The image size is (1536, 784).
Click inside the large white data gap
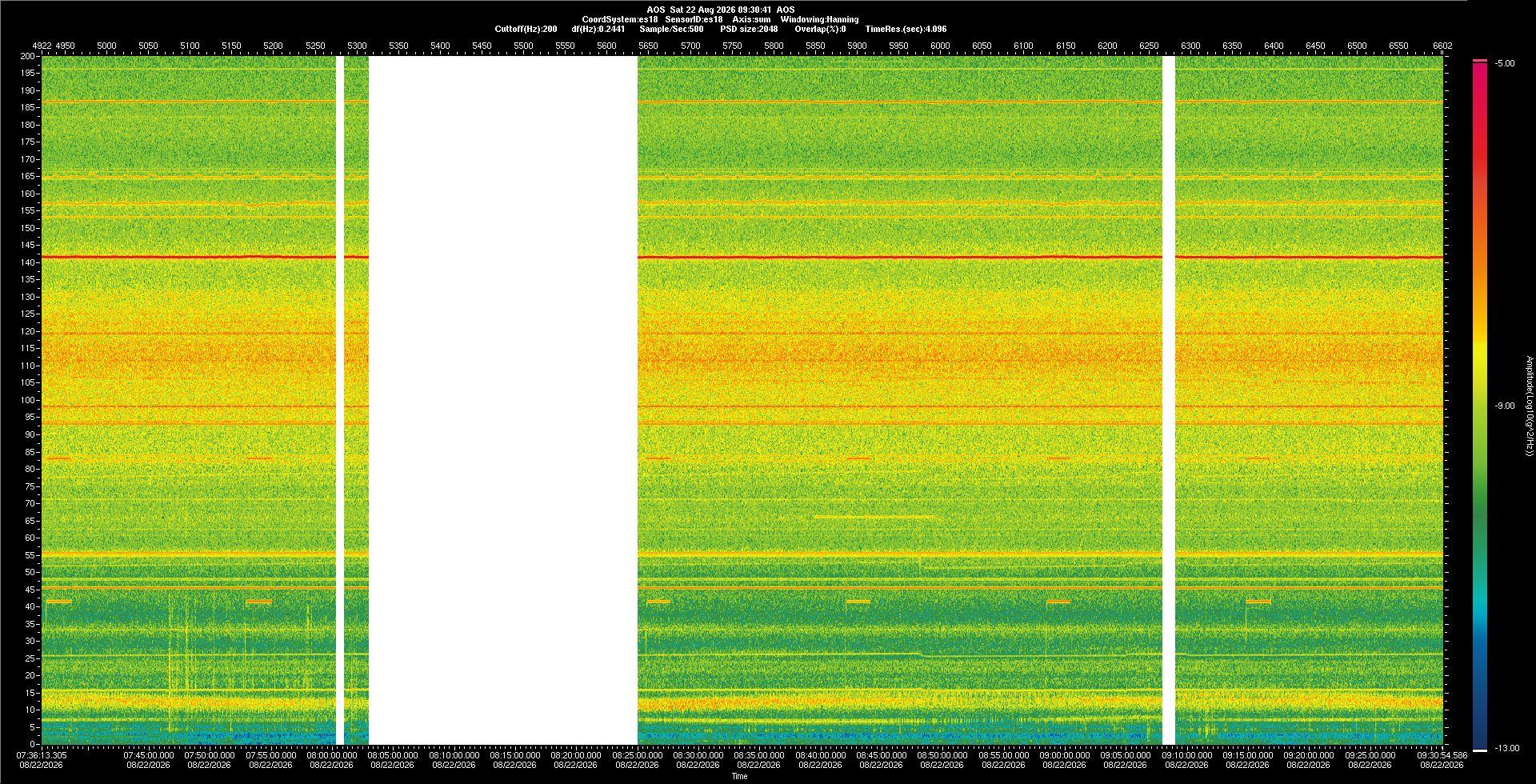point(502,400)
